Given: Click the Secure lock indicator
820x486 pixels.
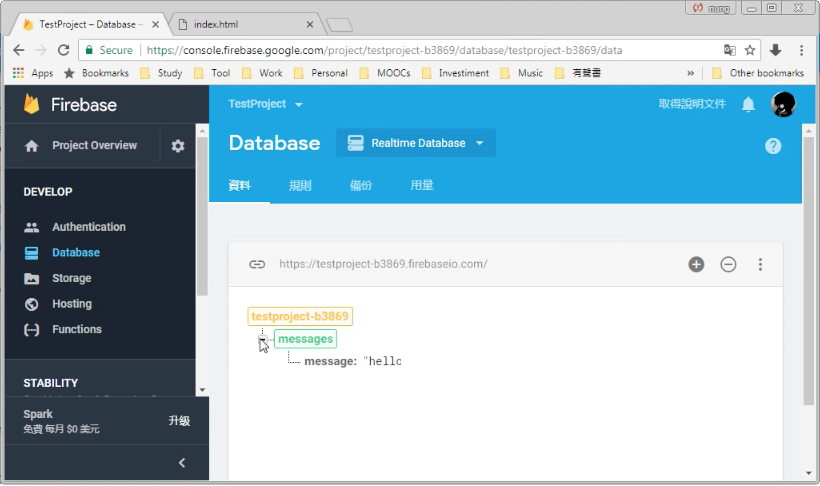Looking at the screenshot, I should click(x=109, y=50).
